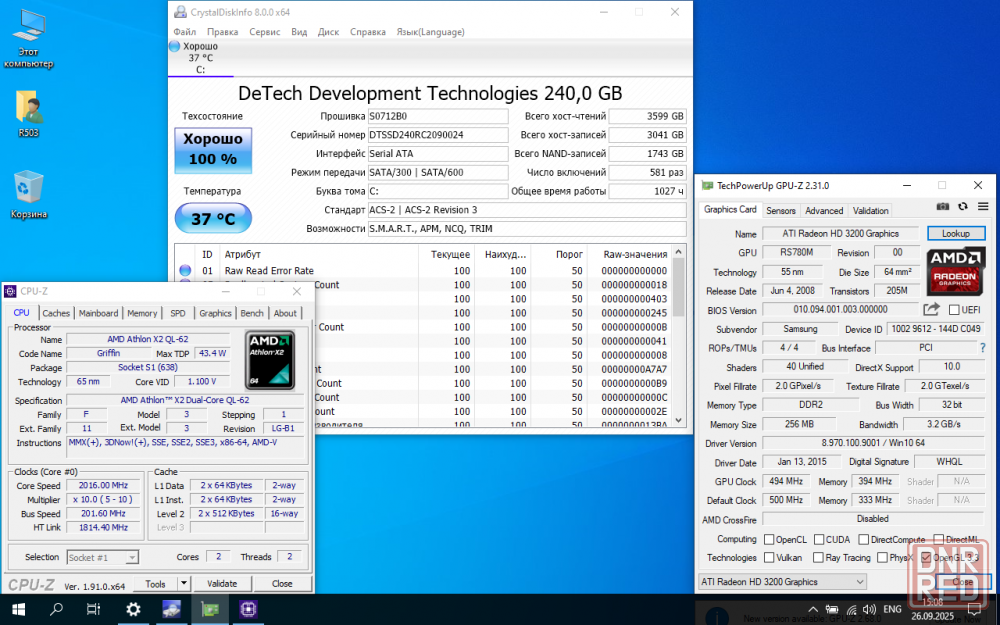
Task: Toggle the Vulkan checkbox
Action: pyautogui.click(x=769, y=558)
